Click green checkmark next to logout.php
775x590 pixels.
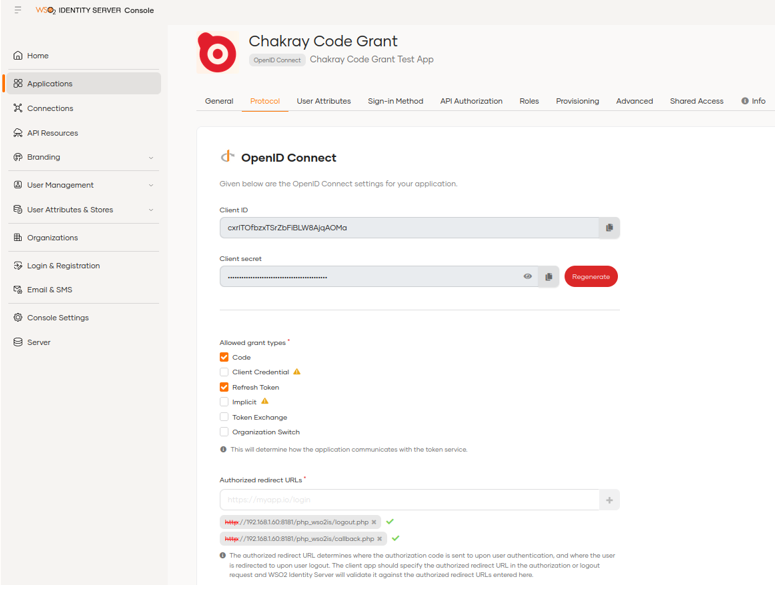click(390, 521)
